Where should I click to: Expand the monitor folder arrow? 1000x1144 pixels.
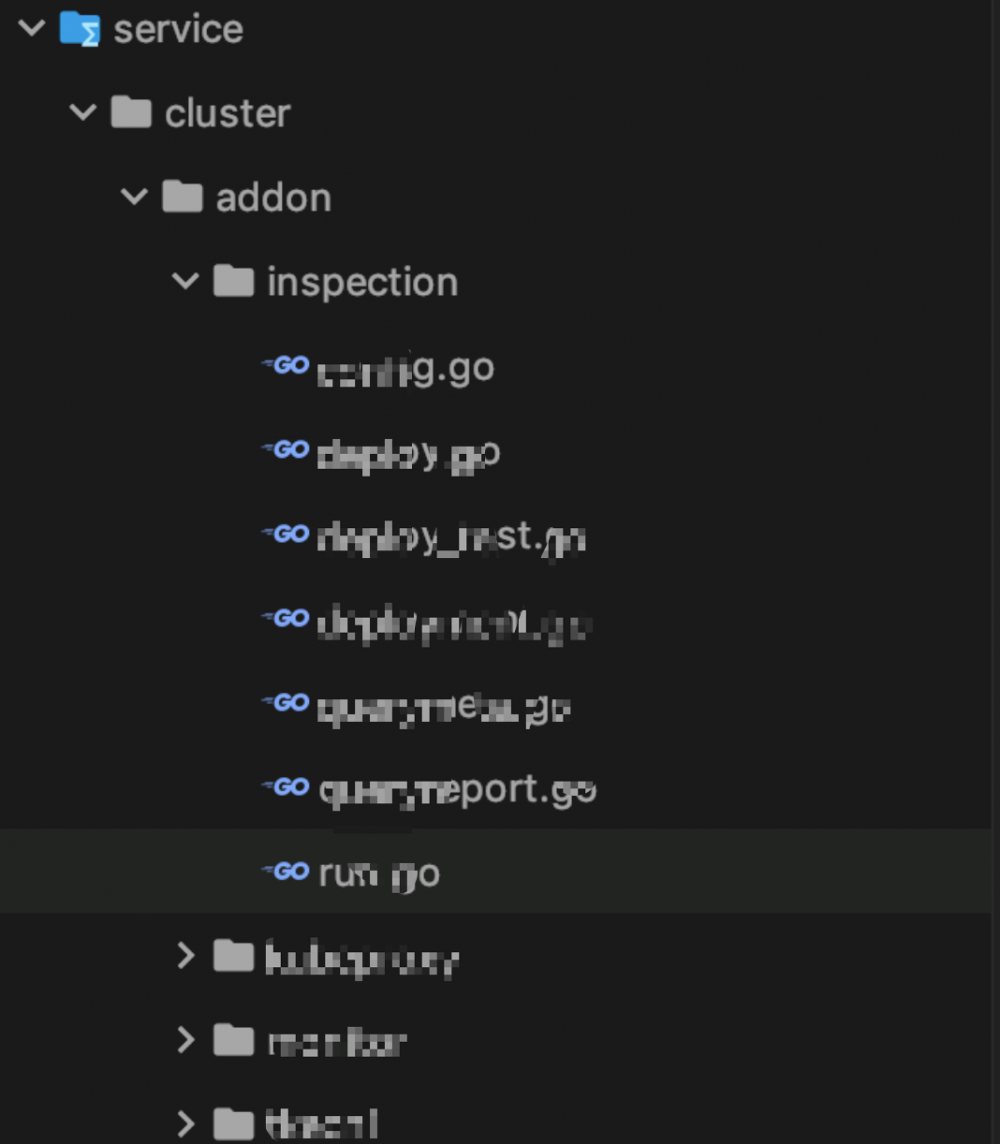point(185,1041)
